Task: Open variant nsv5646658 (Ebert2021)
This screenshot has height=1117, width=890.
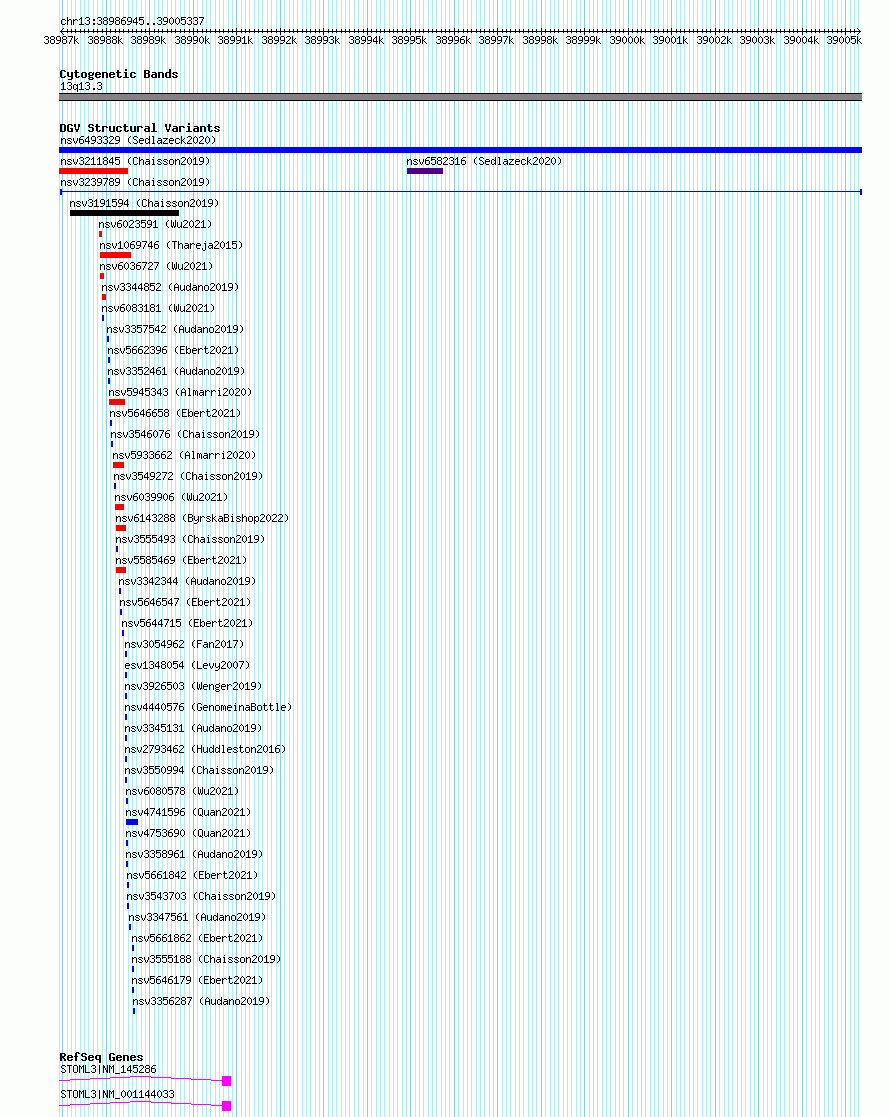Action: (x=175, y=414)
